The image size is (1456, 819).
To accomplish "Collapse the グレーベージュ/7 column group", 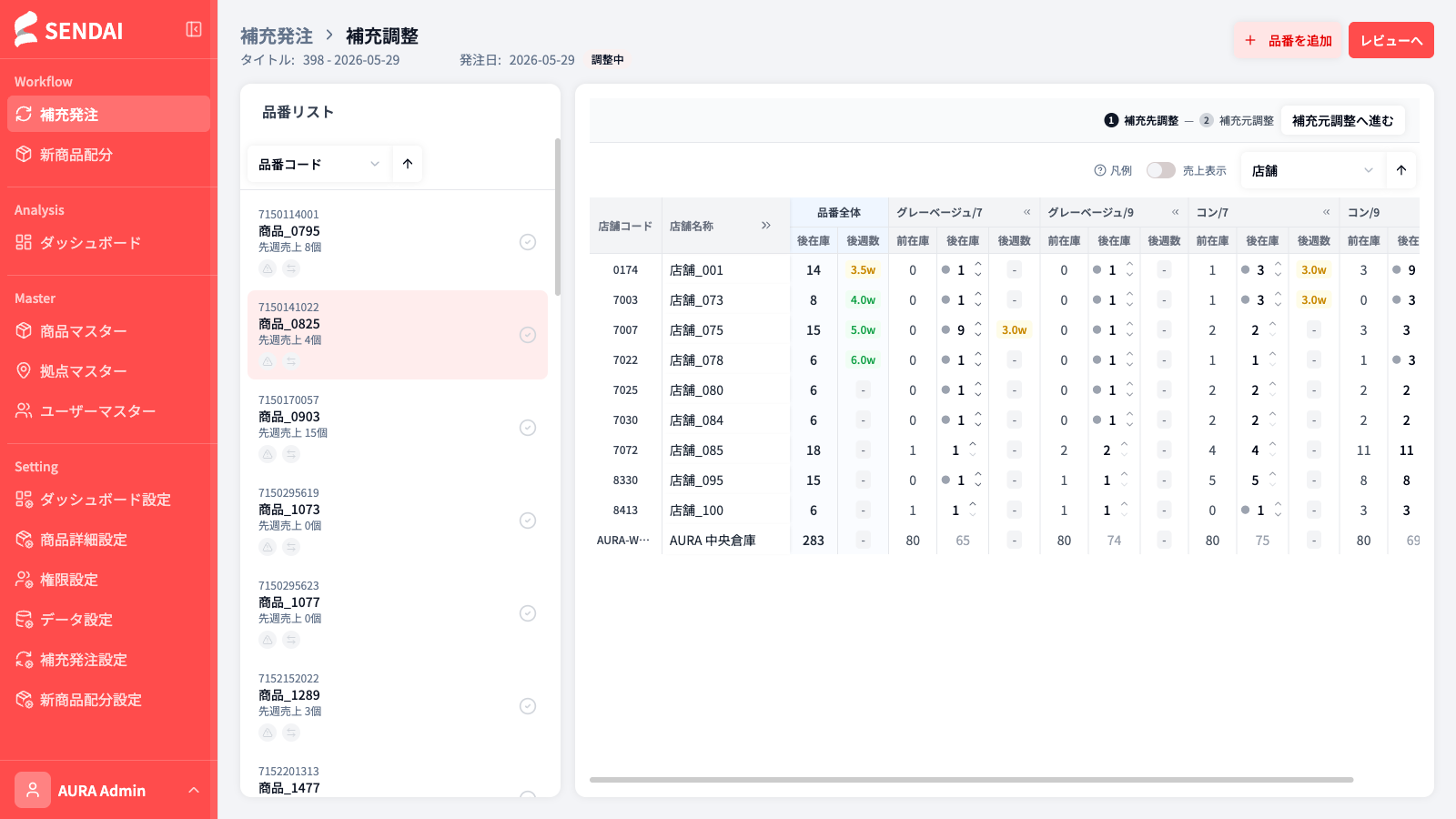I will (1026, 212).
